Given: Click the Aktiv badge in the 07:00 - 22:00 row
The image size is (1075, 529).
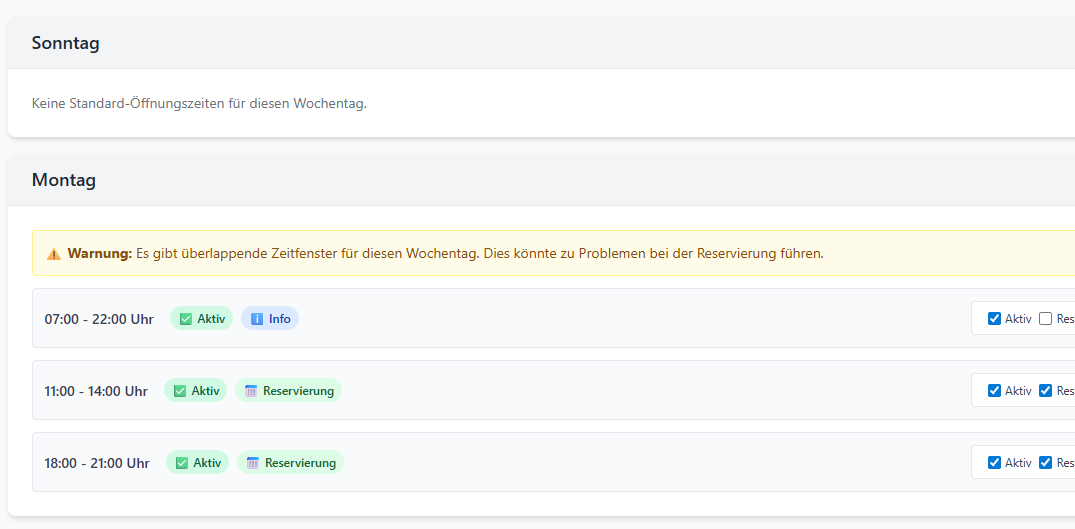Looking at the screenshot, I should (x=202, y=319).
